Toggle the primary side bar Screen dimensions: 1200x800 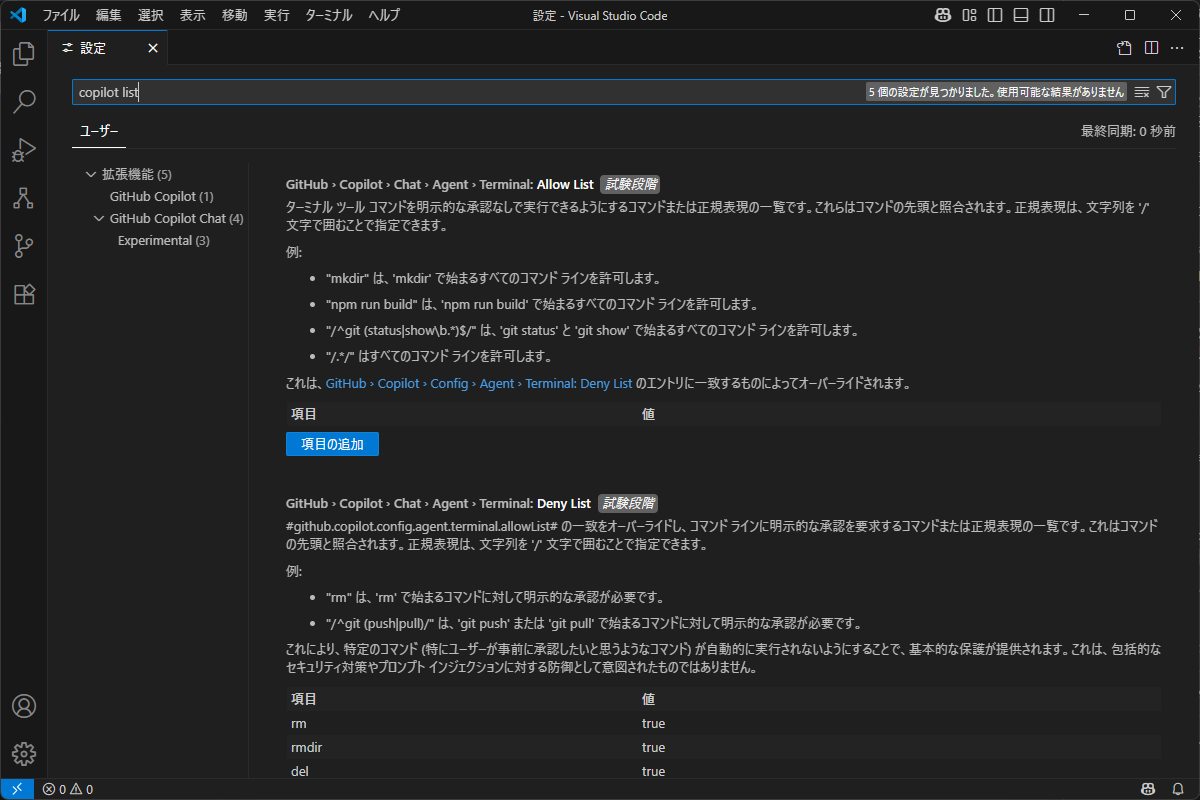[994, 15]
